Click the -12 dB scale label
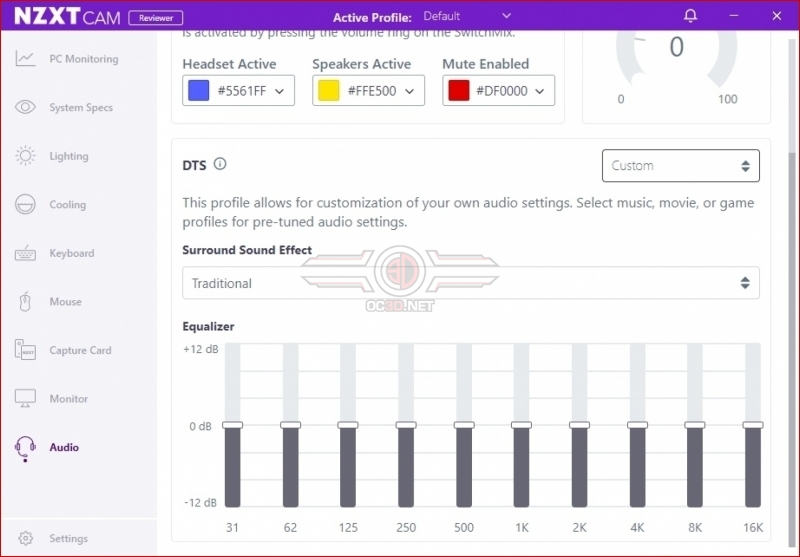 click(x=201, y=503)
